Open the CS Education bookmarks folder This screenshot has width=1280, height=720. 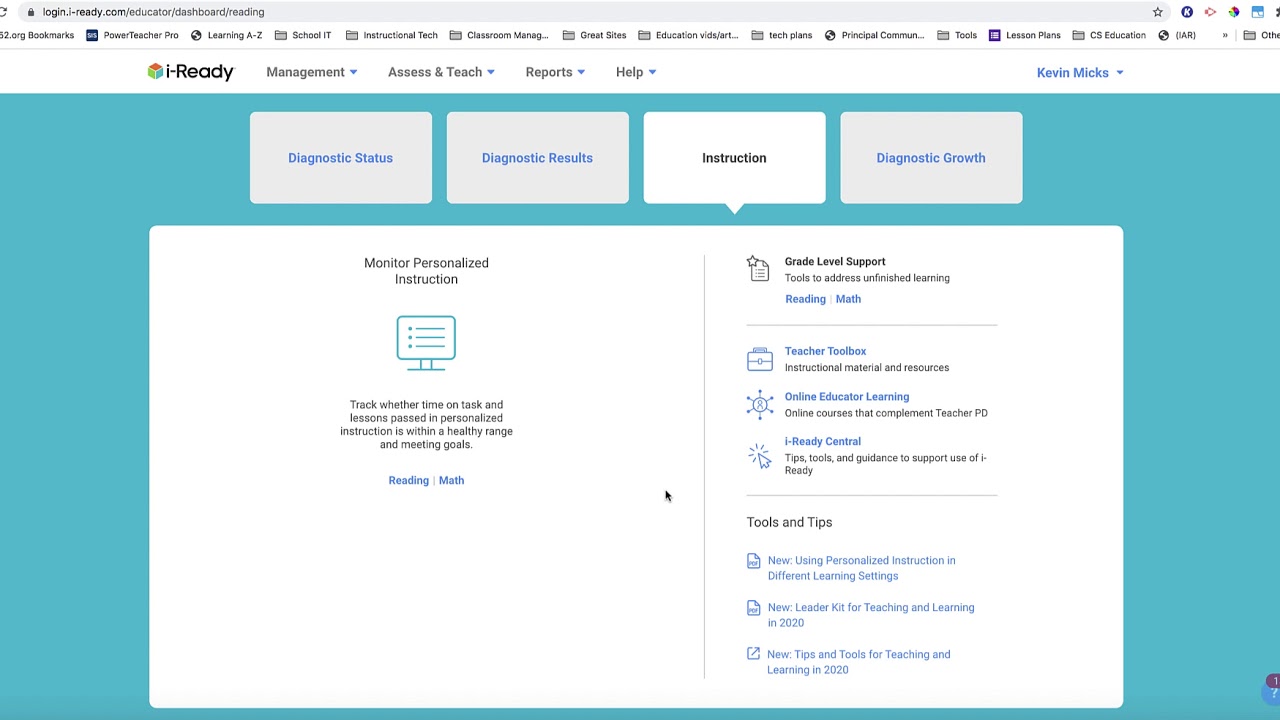point(1109,35)
